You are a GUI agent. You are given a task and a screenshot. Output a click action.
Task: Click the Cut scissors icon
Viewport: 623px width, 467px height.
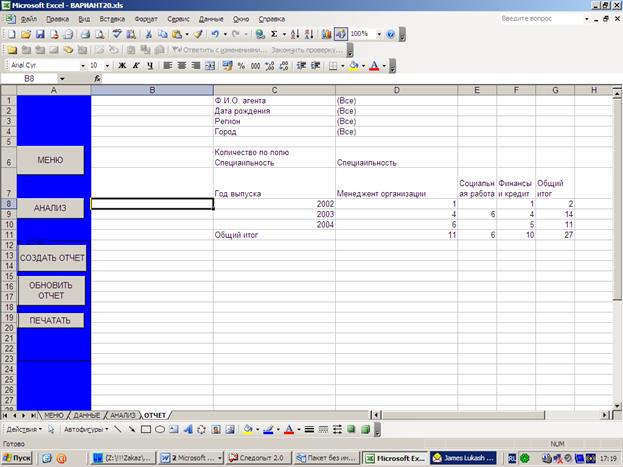pos(149,34)
